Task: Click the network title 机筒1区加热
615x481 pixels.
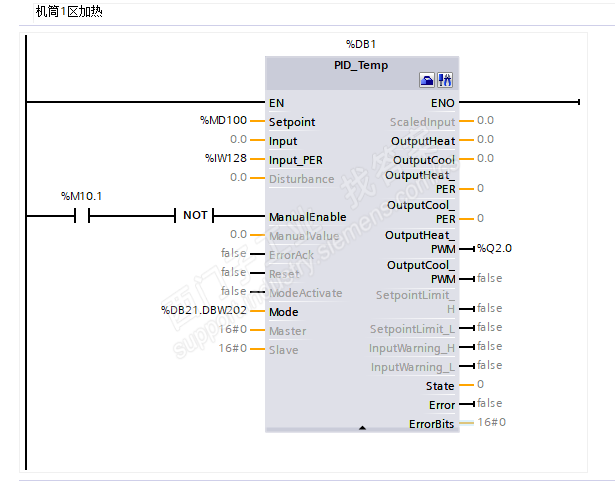Action: [x=69, y=12]
